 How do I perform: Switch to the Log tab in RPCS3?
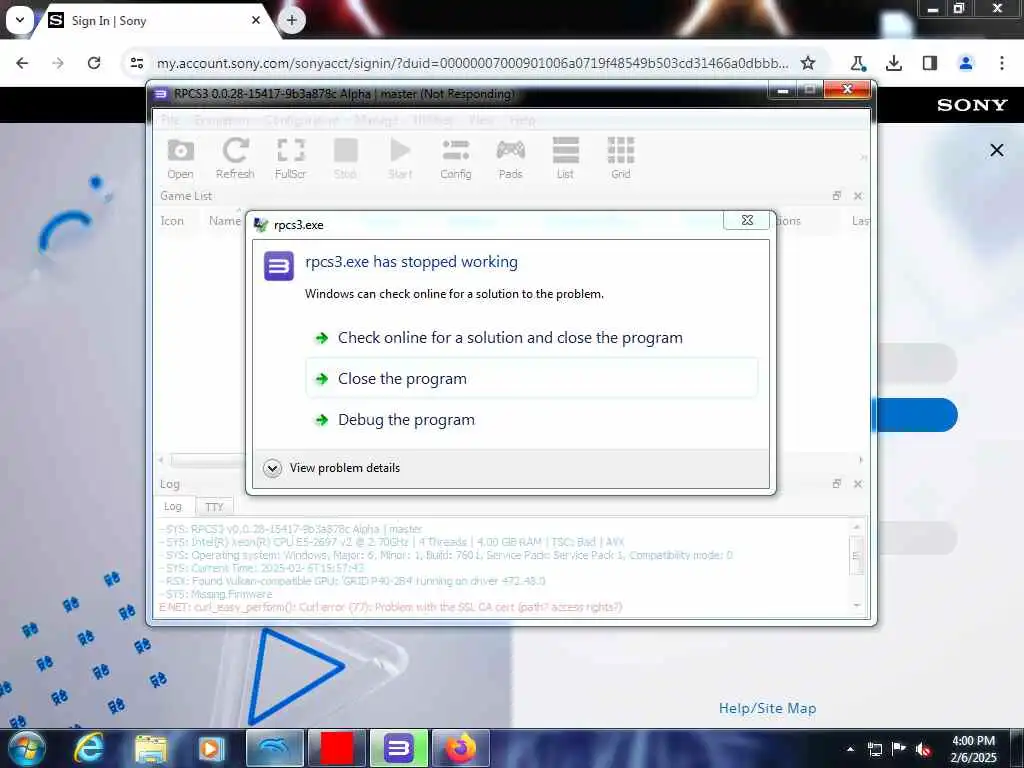coord(173,506)
